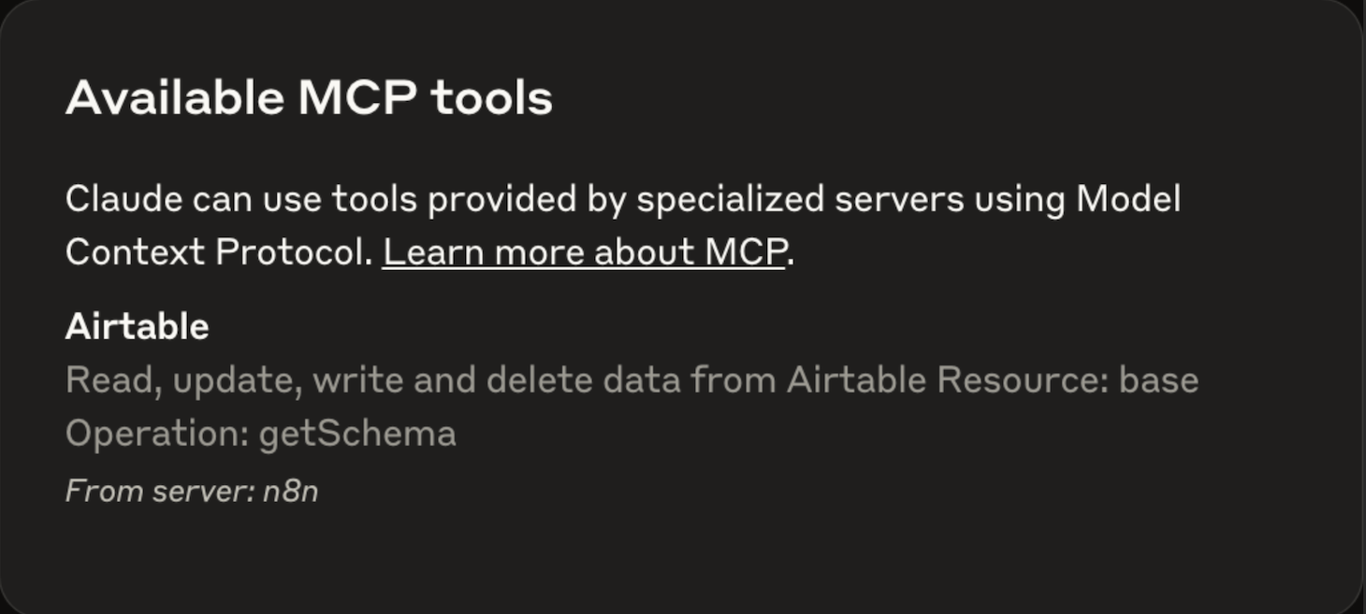Select the word MCP in the link
1366x614 pixels.
click(x=745, y=252)
